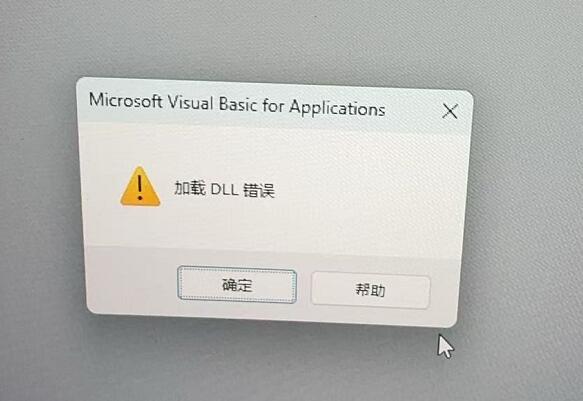Confirm the DLL load error with 确定

click(x=237, y=285)
